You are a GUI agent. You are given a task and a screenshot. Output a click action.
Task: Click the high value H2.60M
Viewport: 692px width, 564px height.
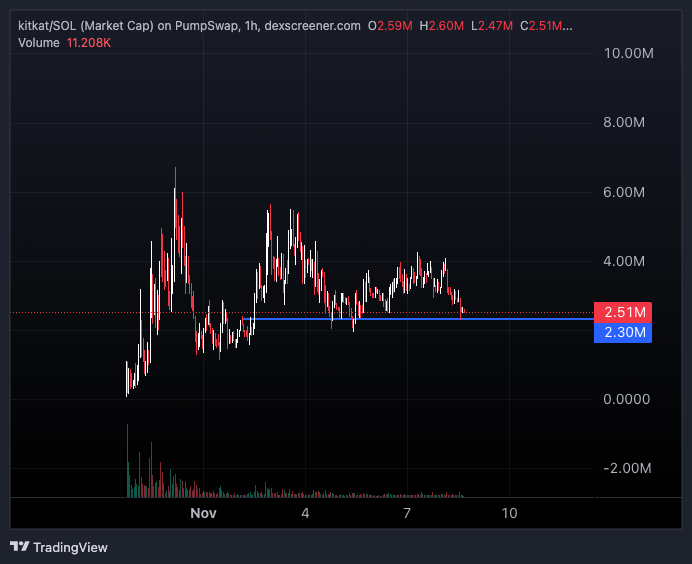pos(442,26)
